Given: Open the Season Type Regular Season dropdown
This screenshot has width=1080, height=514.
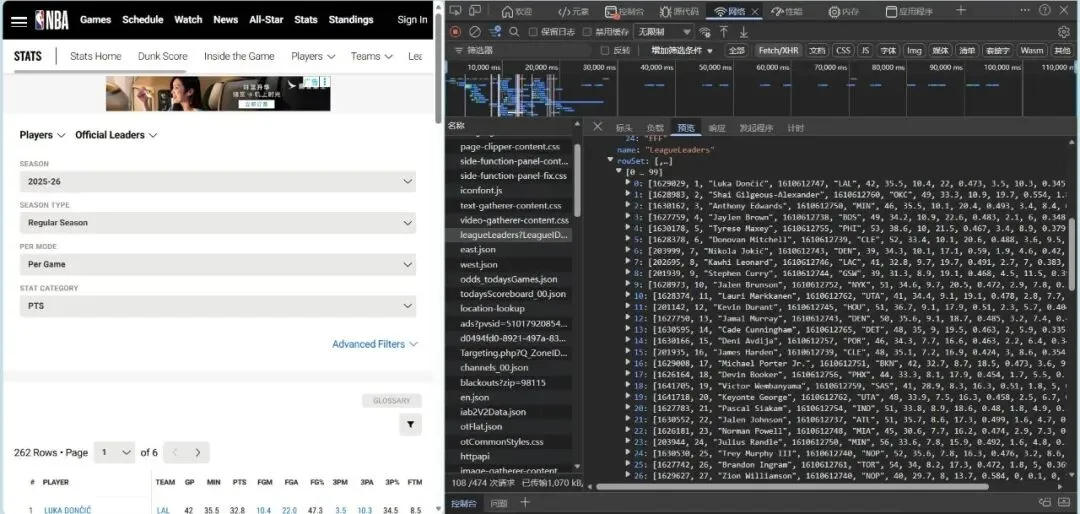Looking at the screenshot, I should (218, 223).
